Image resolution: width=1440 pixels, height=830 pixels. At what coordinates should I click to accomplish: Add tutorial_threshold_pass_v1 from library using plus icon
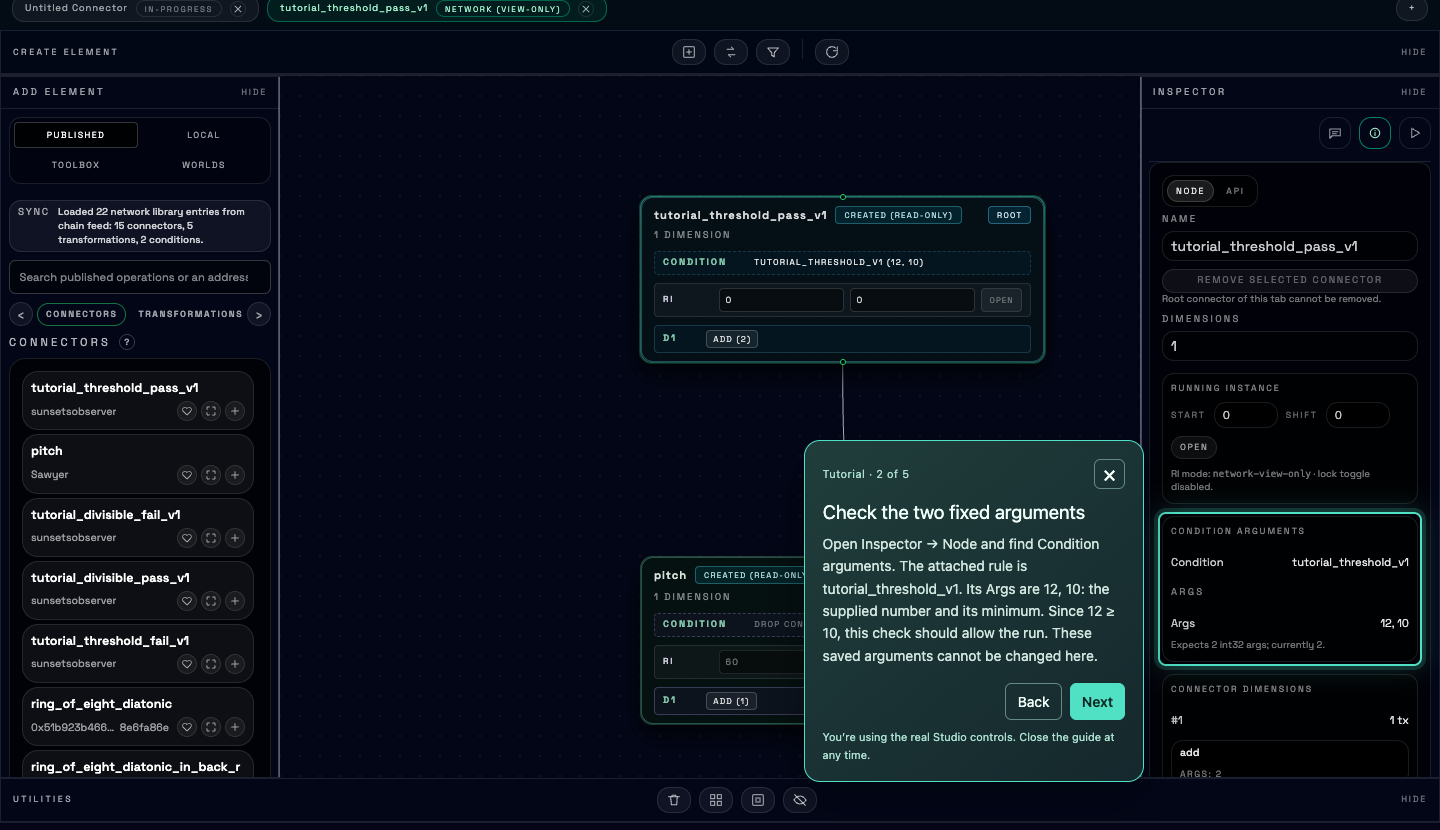[x=235, y=411]
